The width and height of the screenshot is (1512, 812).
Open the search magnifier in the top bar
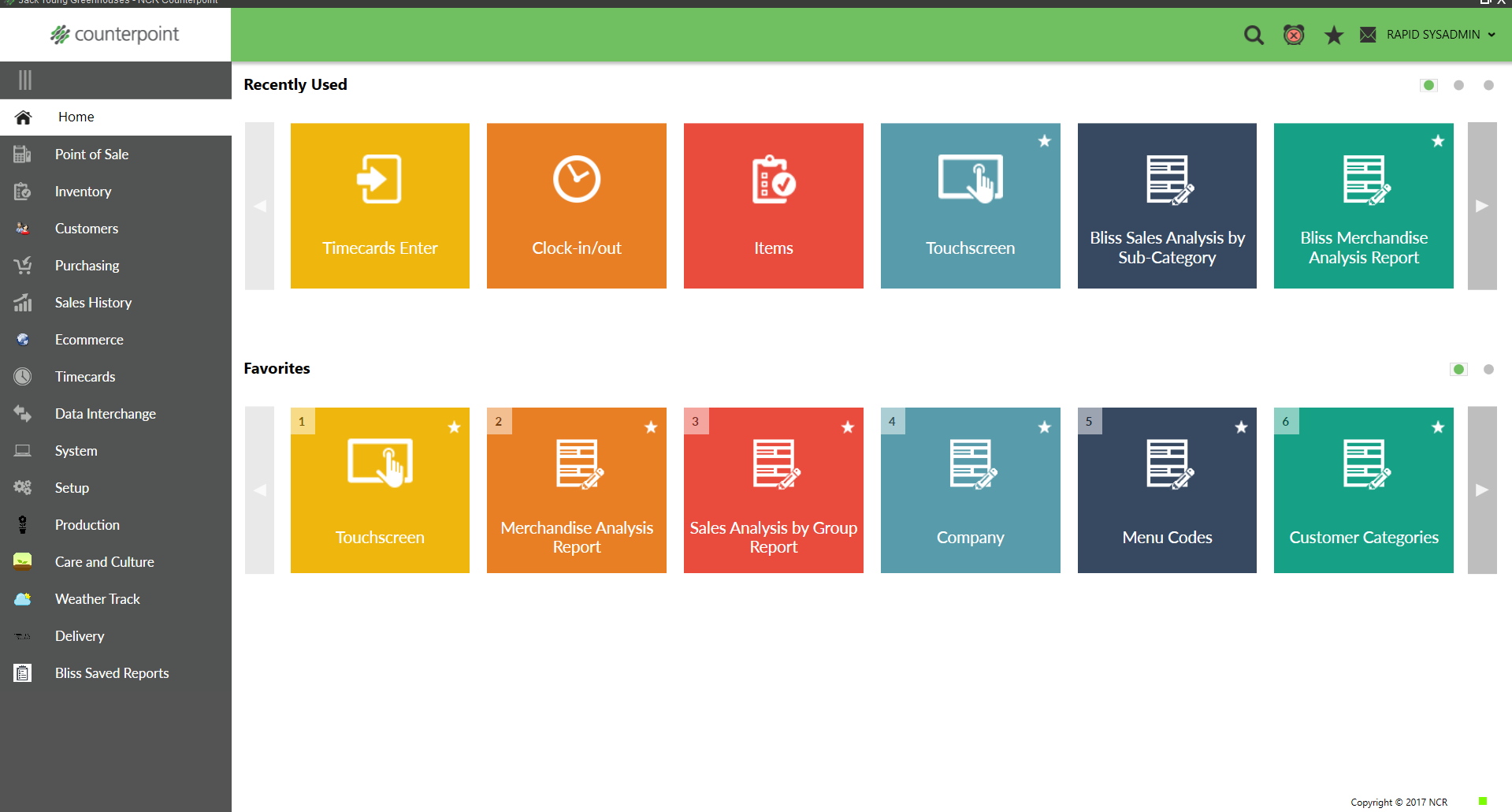click(1253, 35)
